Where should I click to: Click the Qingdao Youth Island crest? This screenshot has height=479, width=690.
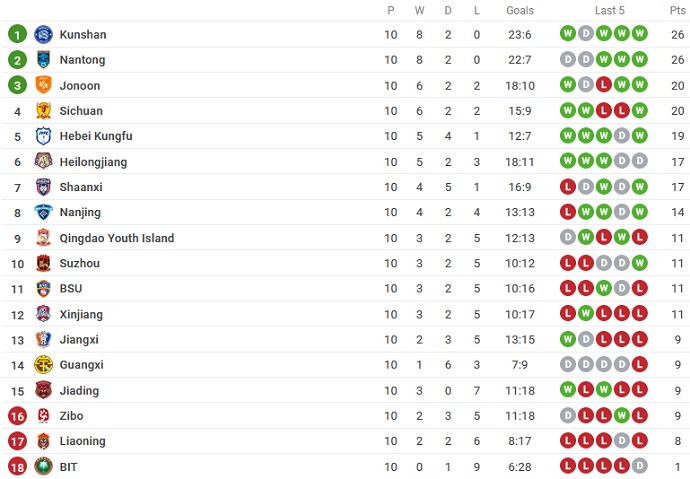pyautogui.click(x=43, y=238)
